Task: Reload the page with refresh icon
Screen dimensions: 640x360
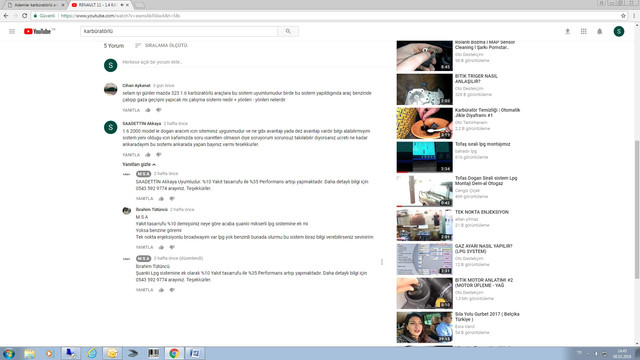Action: click(24, 16)
